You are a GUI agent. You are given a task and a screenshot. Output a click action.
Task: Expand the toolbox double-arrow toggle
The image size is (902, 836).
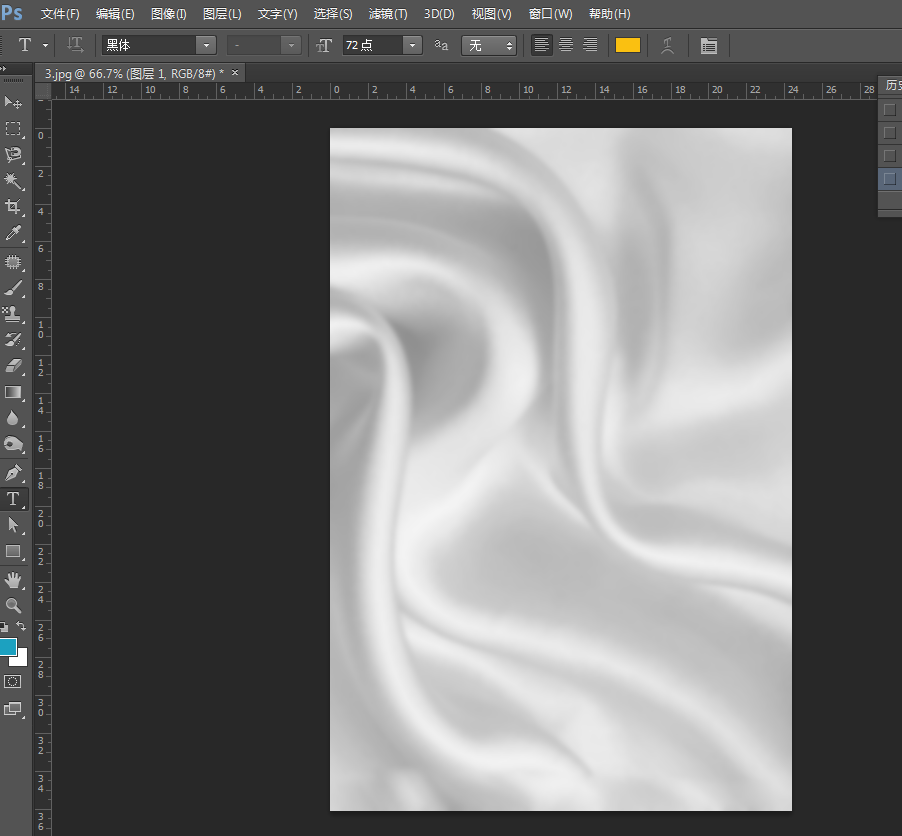[x=3, y=69]
